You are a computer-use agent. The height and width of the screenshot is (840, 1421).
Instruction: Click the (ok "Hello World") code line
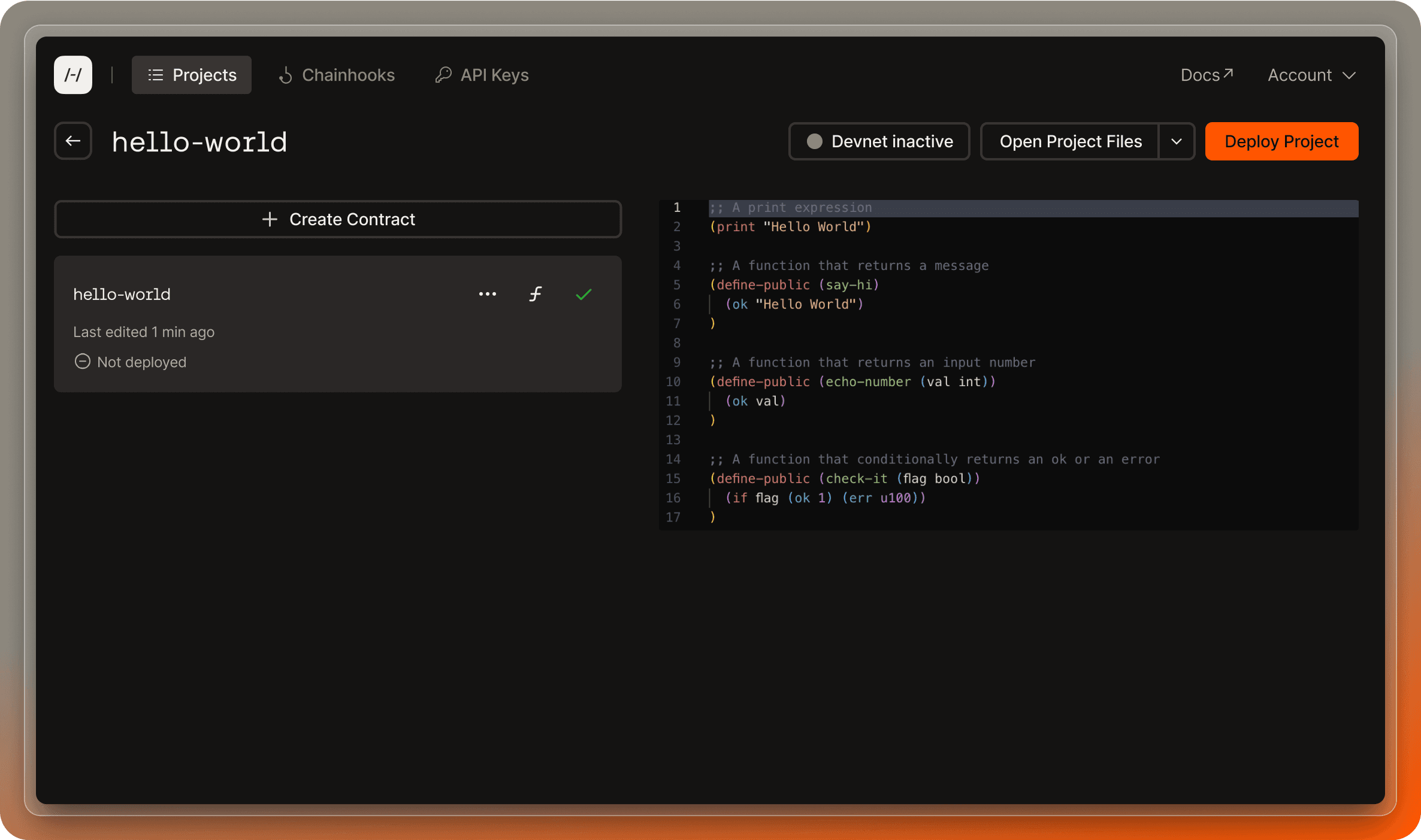coord(794,304)
